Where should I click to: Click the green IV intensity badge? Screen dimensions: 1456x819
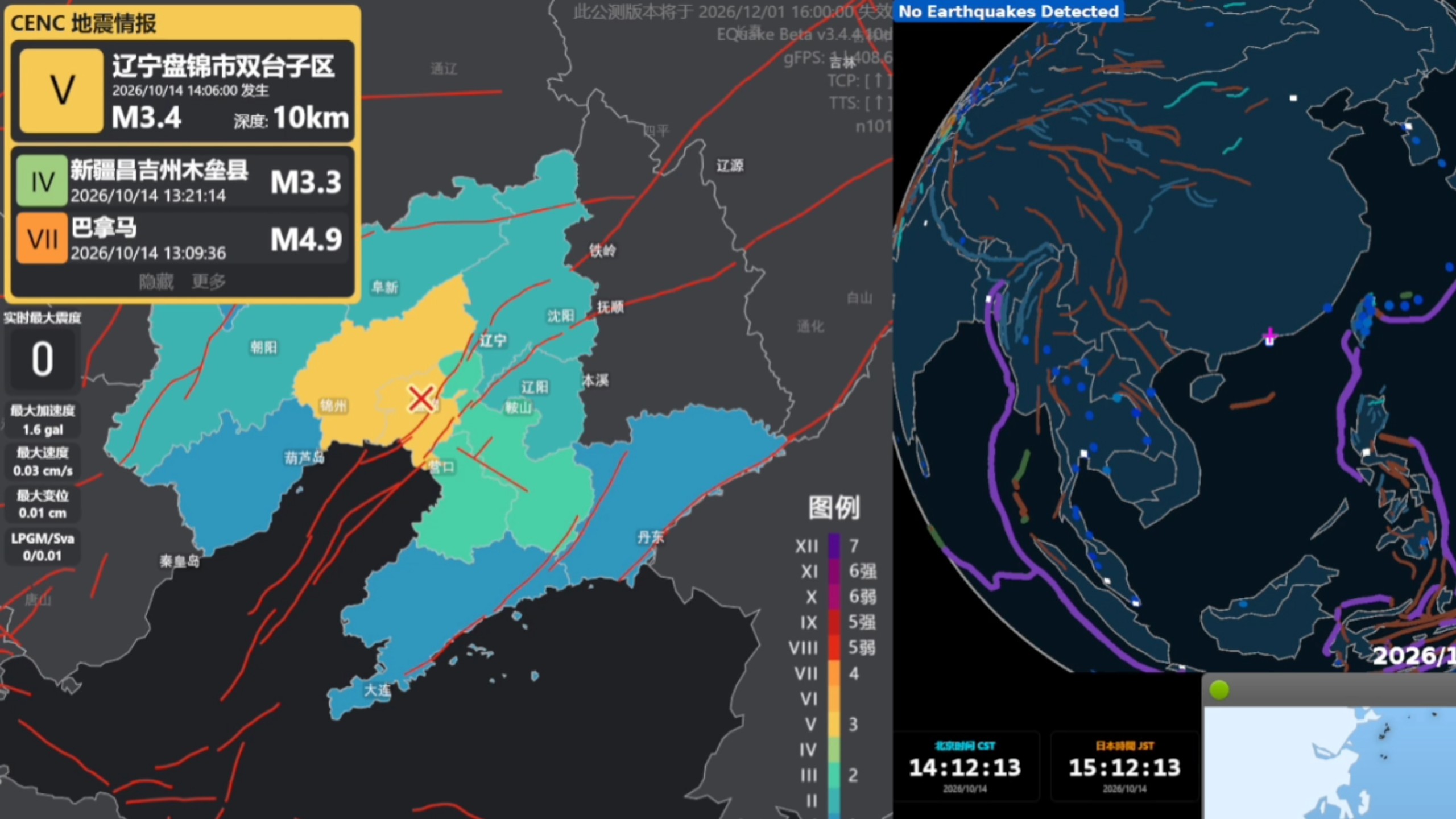coord(42,181)
